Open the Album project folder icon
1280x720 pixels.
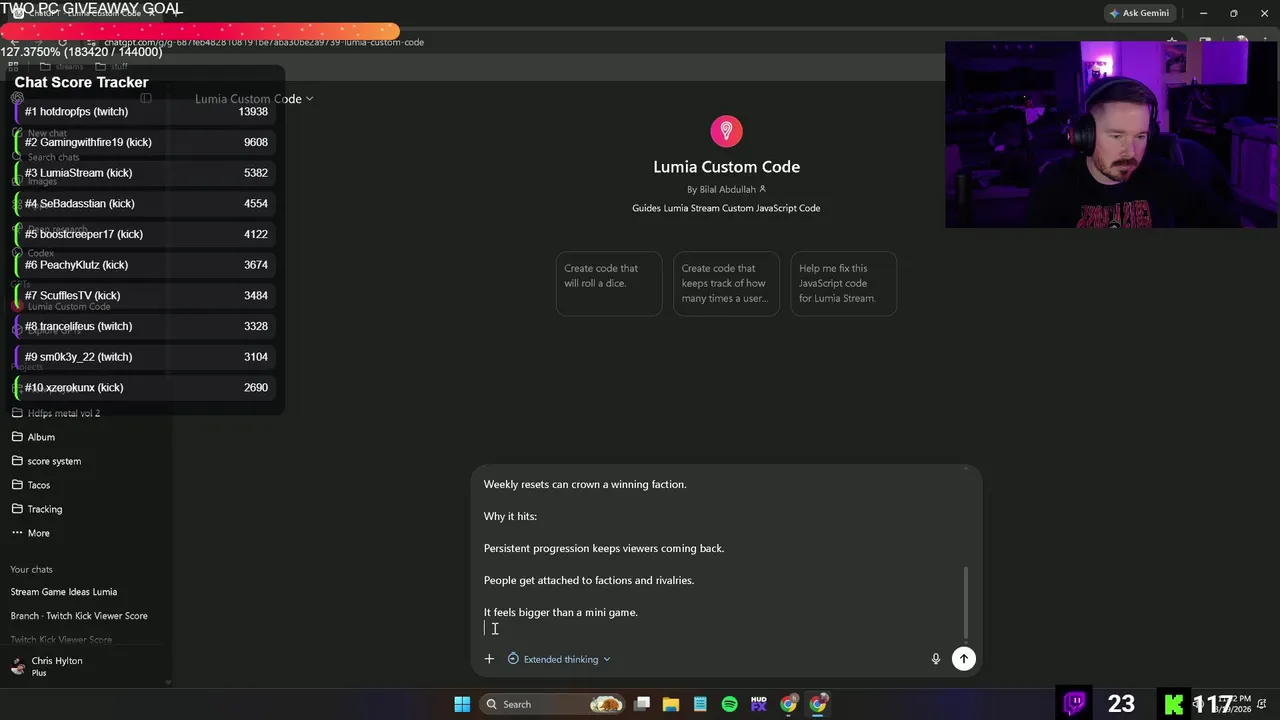pyautogui.click(x=17, y=437)
